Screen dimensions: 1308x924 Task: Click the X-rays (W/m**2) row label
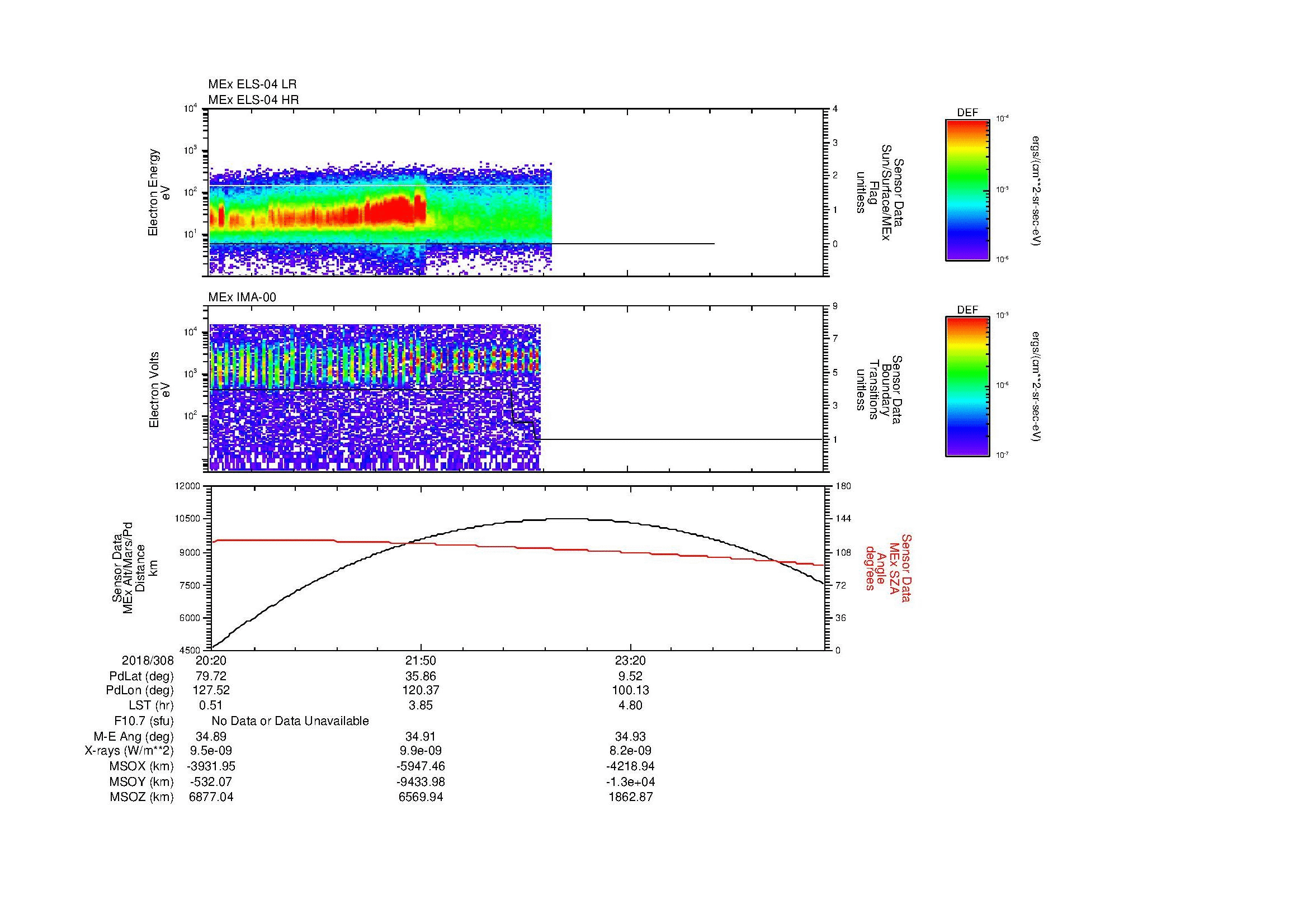[x=129, y=751]
